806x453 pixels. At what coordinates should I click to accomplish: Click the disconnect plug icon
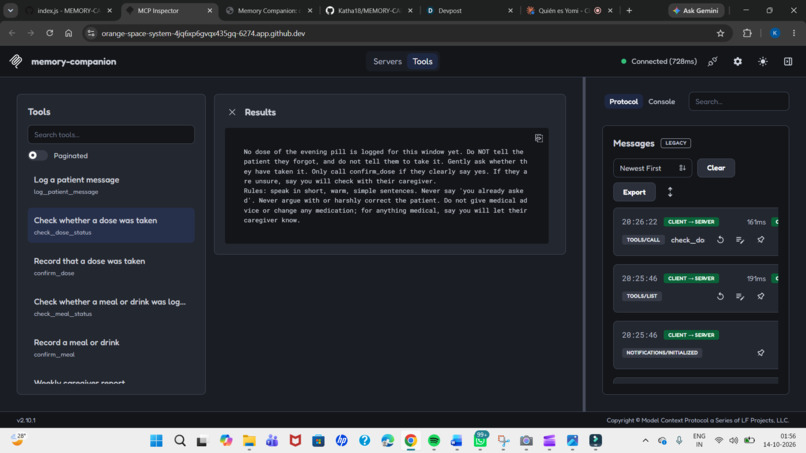(712, 61)
